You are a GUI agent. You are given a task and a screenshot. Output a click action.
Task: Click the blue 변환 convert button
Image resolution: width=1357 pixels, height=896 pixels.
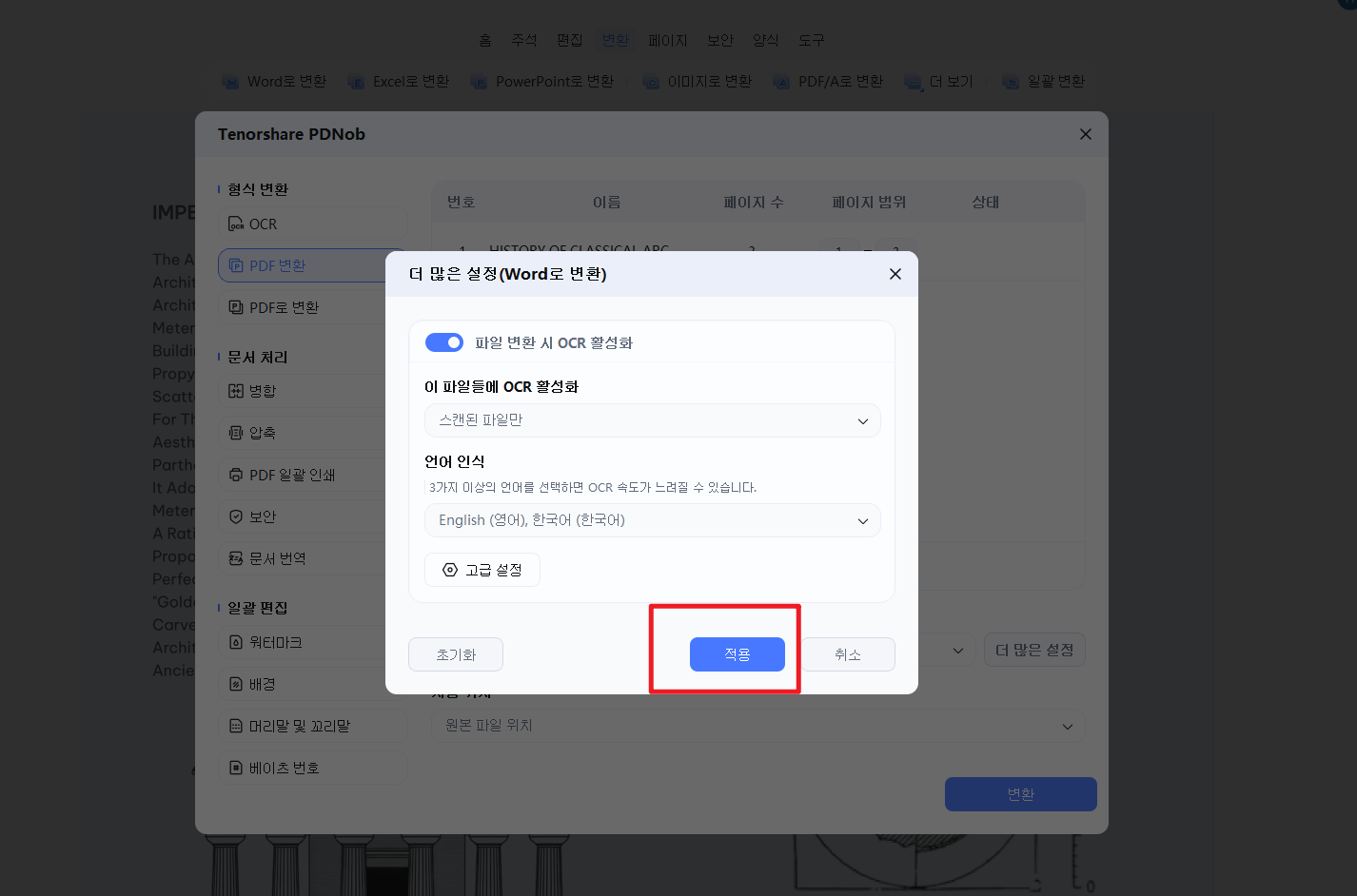(x=1021, y=794)
